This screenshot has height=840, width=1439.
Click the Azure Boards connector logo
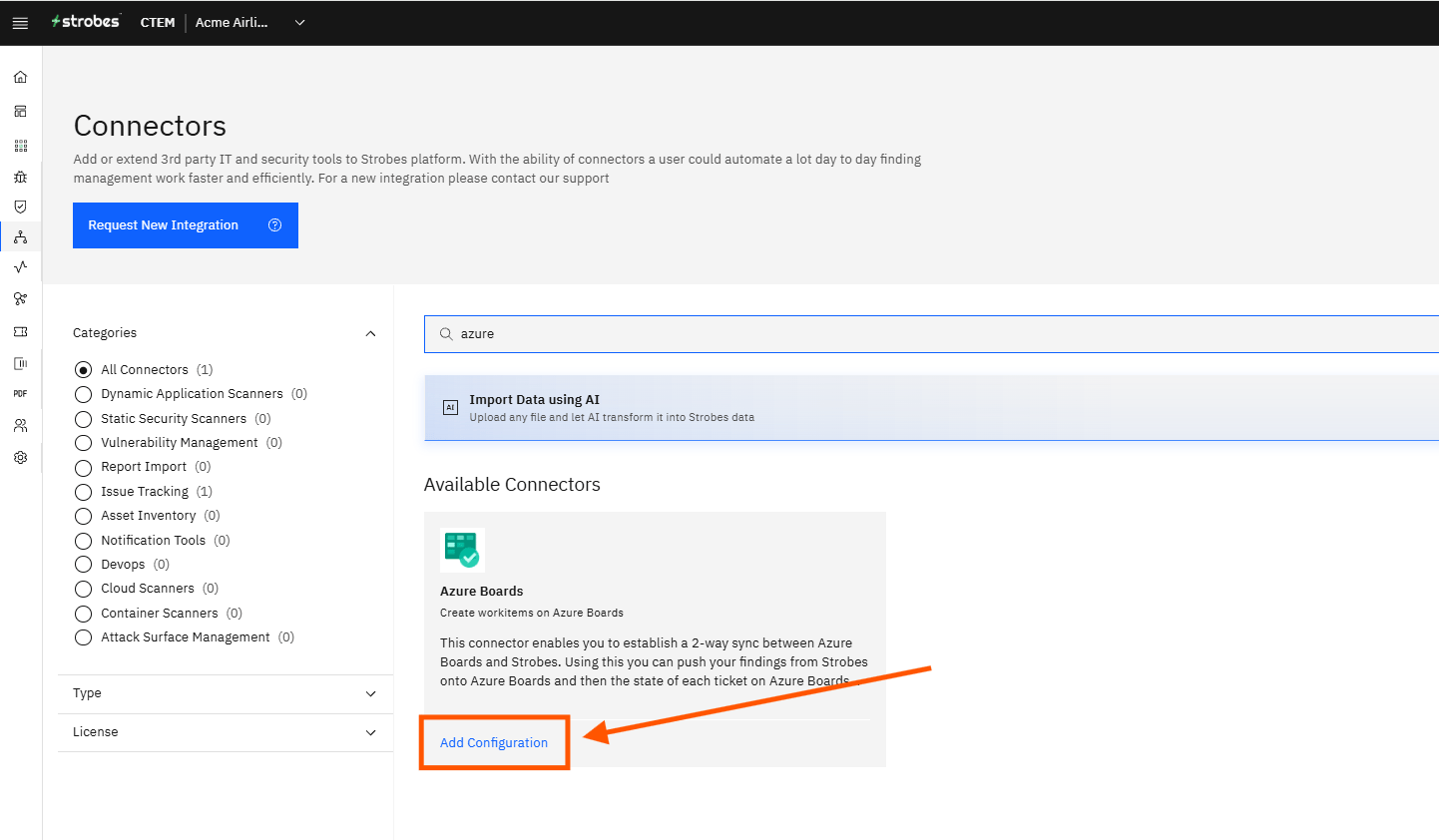[462, 550]
